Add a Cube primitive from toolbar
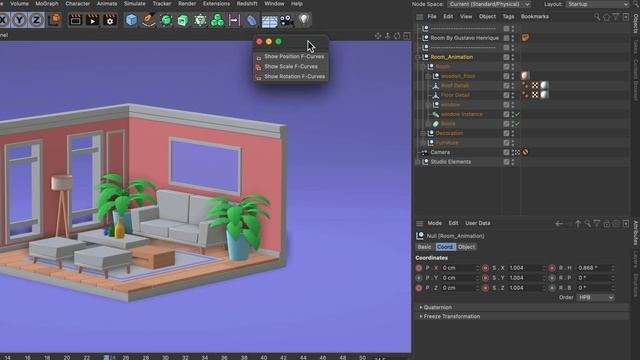The width and height of the screenshot is (640, 360). pos(131,20)
